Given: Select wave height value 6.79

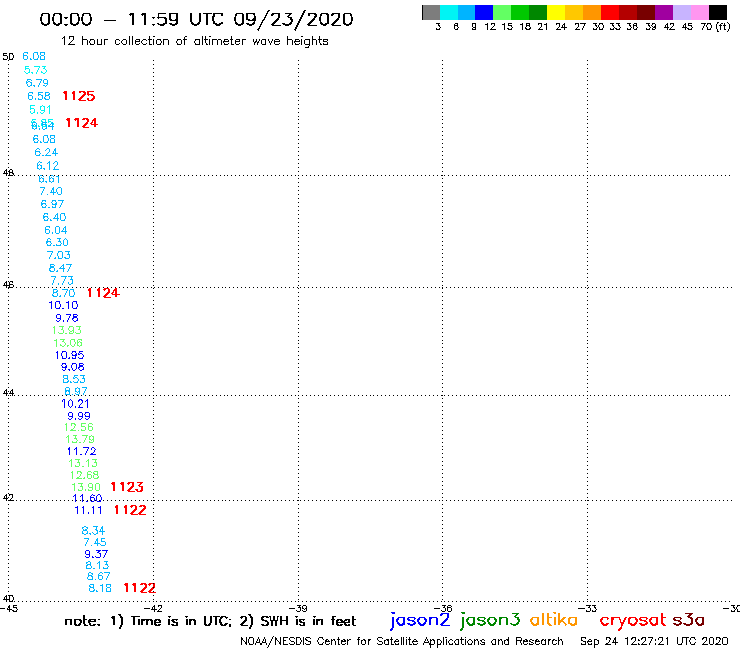Looking at the screenshot, I should (x=37, y=83).
